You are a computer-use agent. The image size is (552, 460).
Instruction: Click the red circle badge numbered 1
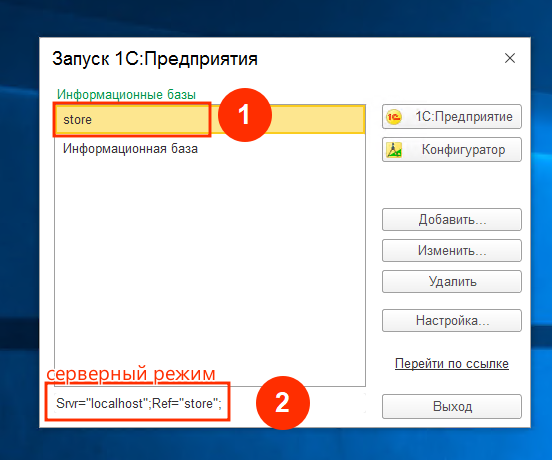(245, 115)
